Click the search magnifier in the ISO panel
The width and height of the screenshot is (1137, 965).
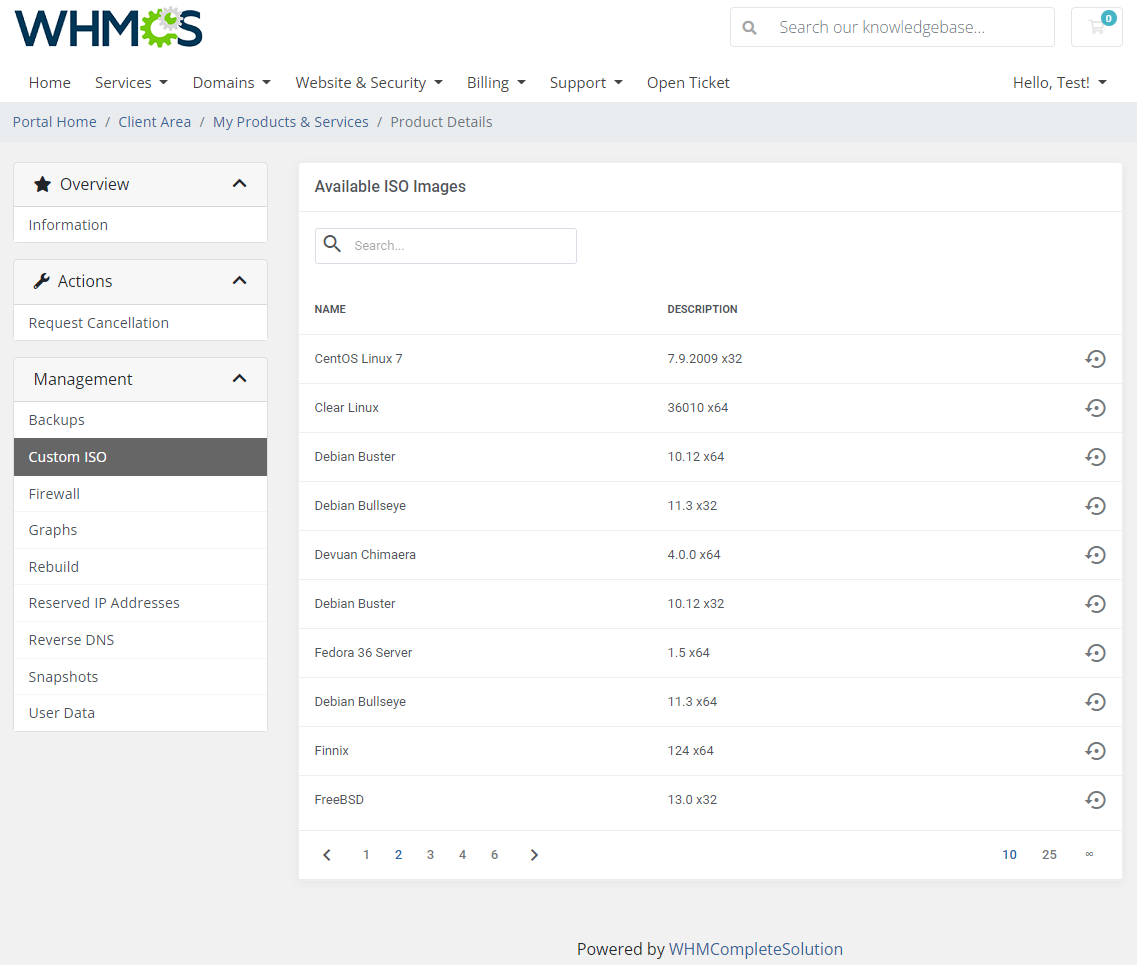point(332,245)
